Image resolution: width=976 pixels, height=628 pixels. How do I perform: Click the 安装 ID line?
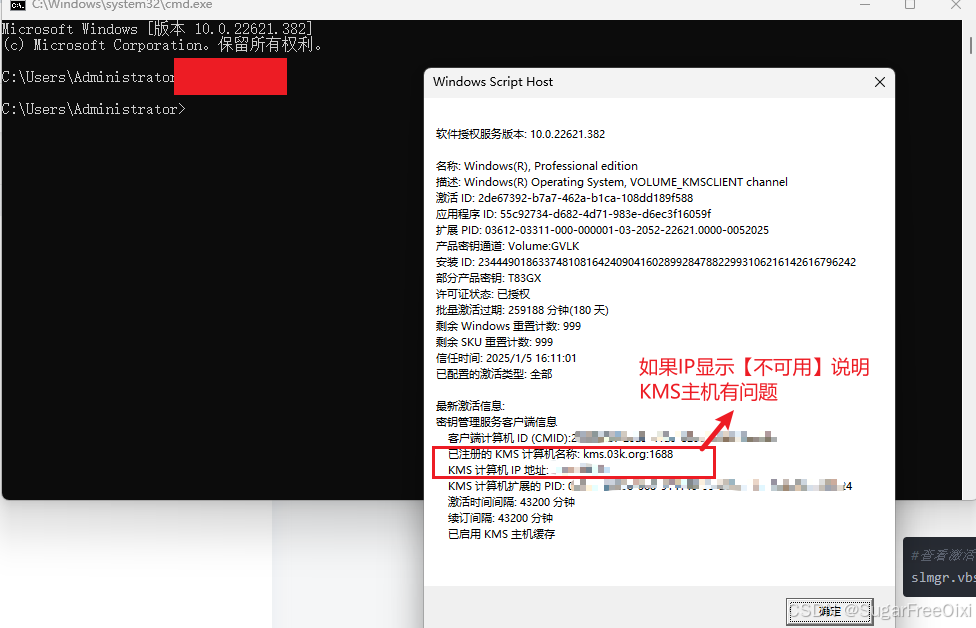[x=645, y=262]
